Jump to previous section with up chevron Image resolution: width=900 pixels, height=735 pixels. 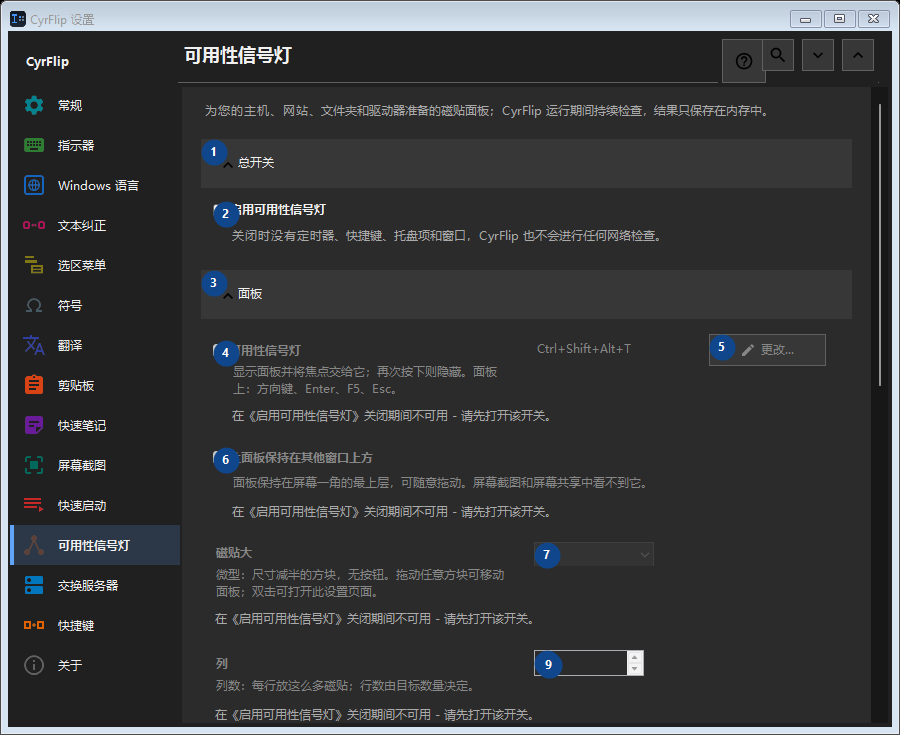[858, 55]
